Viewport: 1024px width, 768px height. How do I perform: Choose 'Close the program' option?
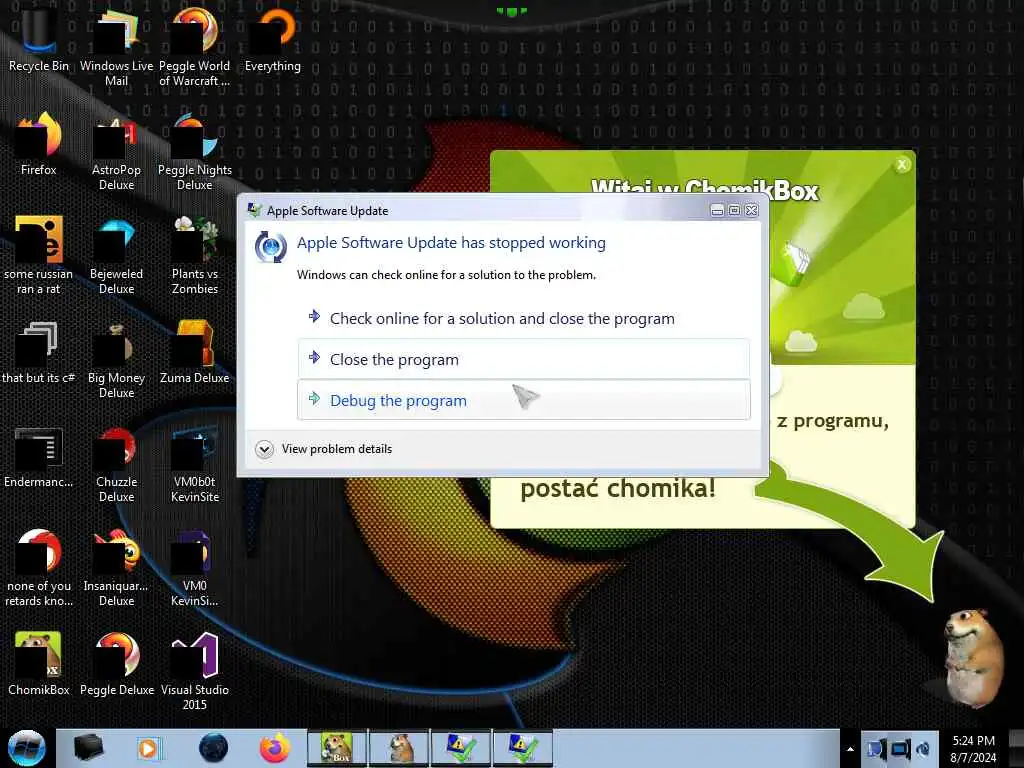524,359
